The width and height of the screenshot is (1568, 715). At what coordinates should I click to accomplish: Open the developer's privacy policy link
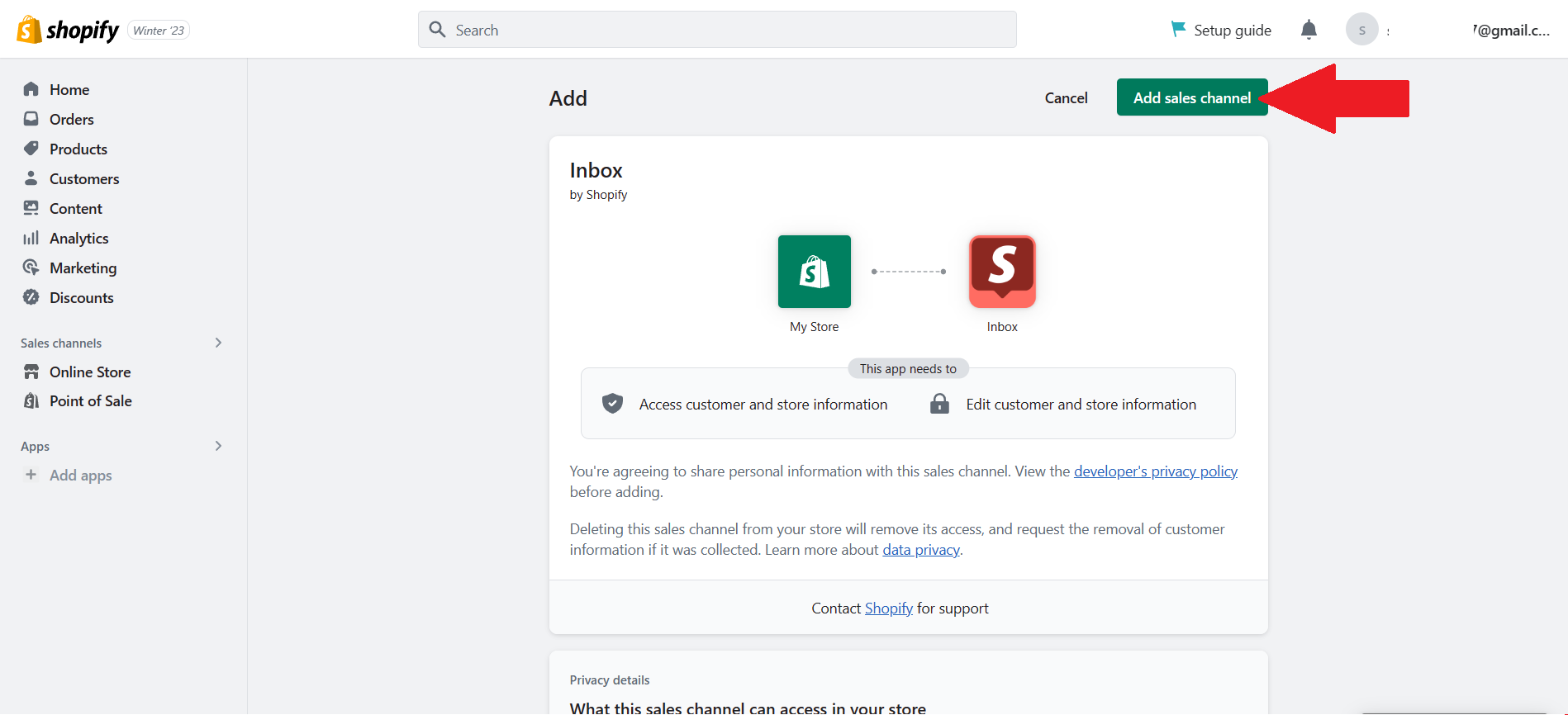[1156, 471]
